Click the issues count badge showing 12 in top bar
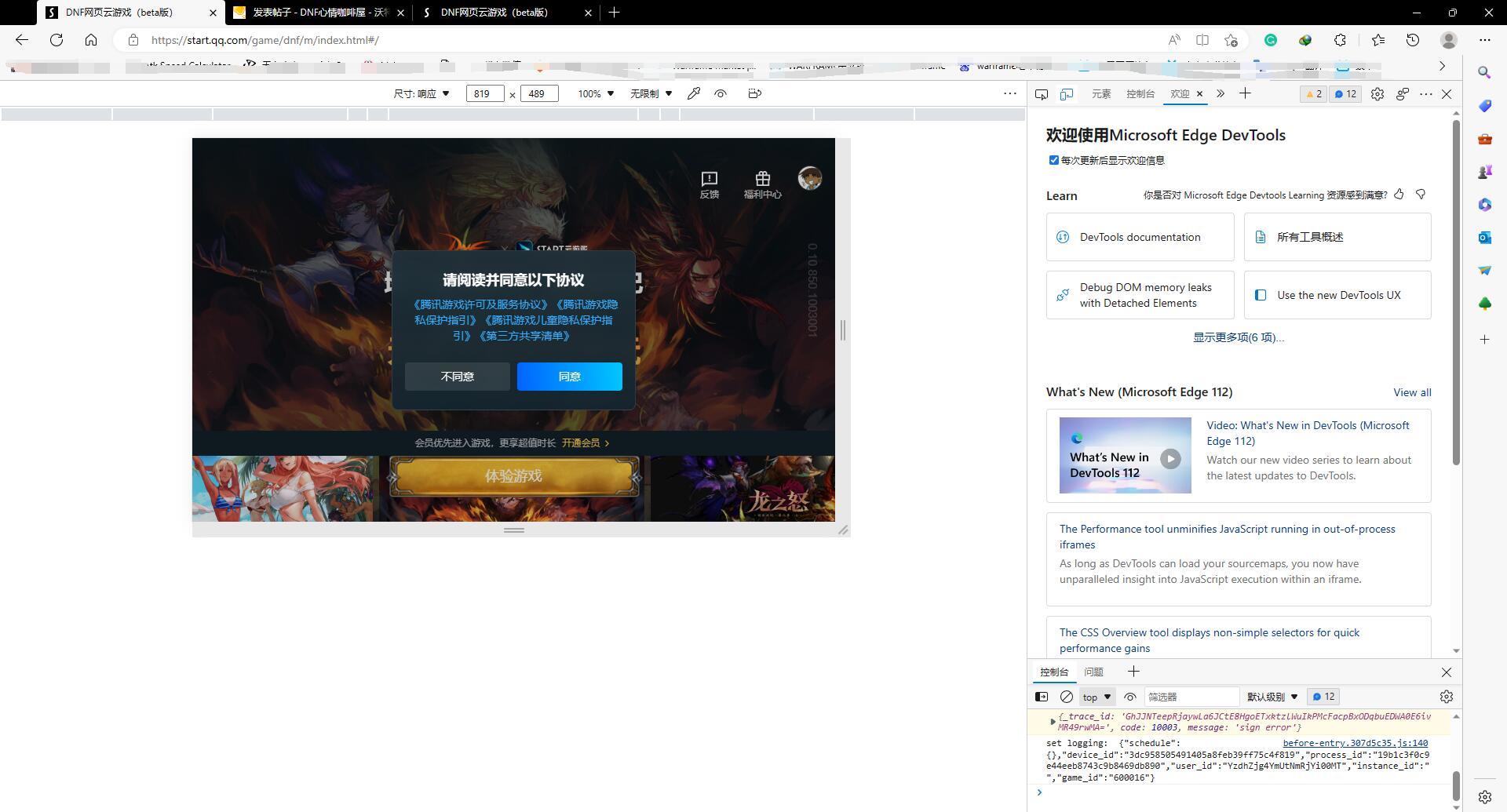 pos(1346,94)
